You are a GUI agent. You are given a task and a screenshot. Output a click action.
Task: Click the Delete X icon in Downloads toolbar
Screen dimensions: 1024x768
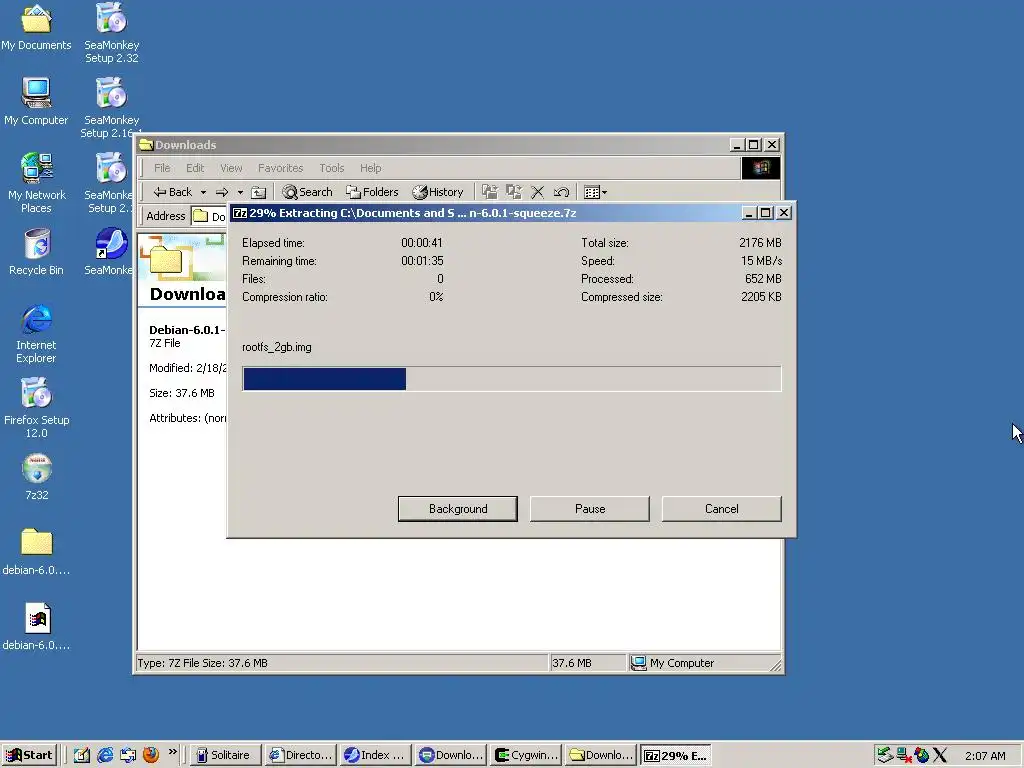click(x=537, y=192)
